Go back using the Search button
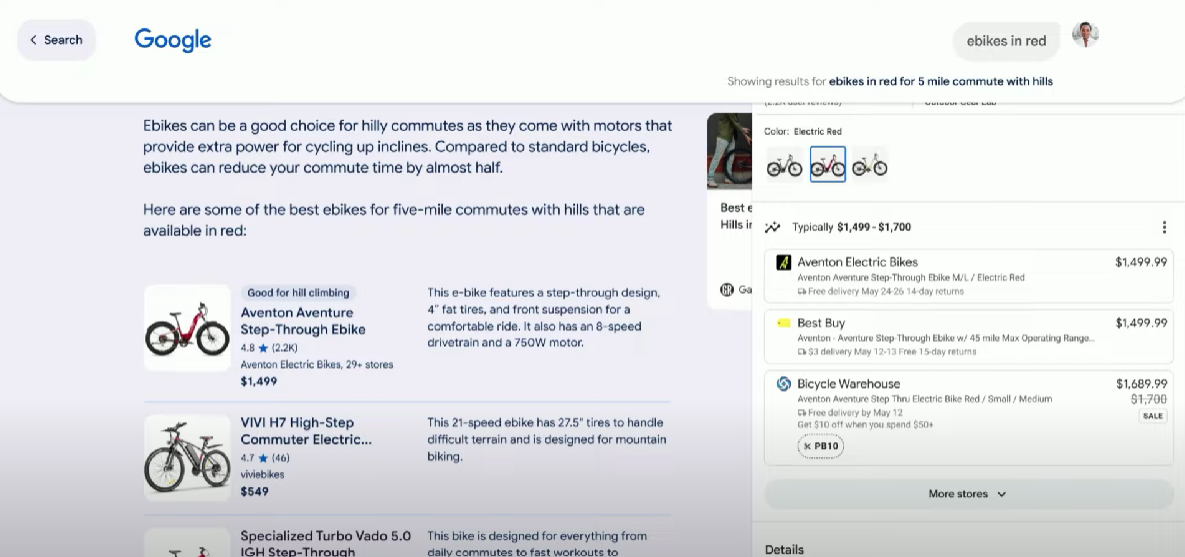The image size is (1185, 557). (56, 40)
